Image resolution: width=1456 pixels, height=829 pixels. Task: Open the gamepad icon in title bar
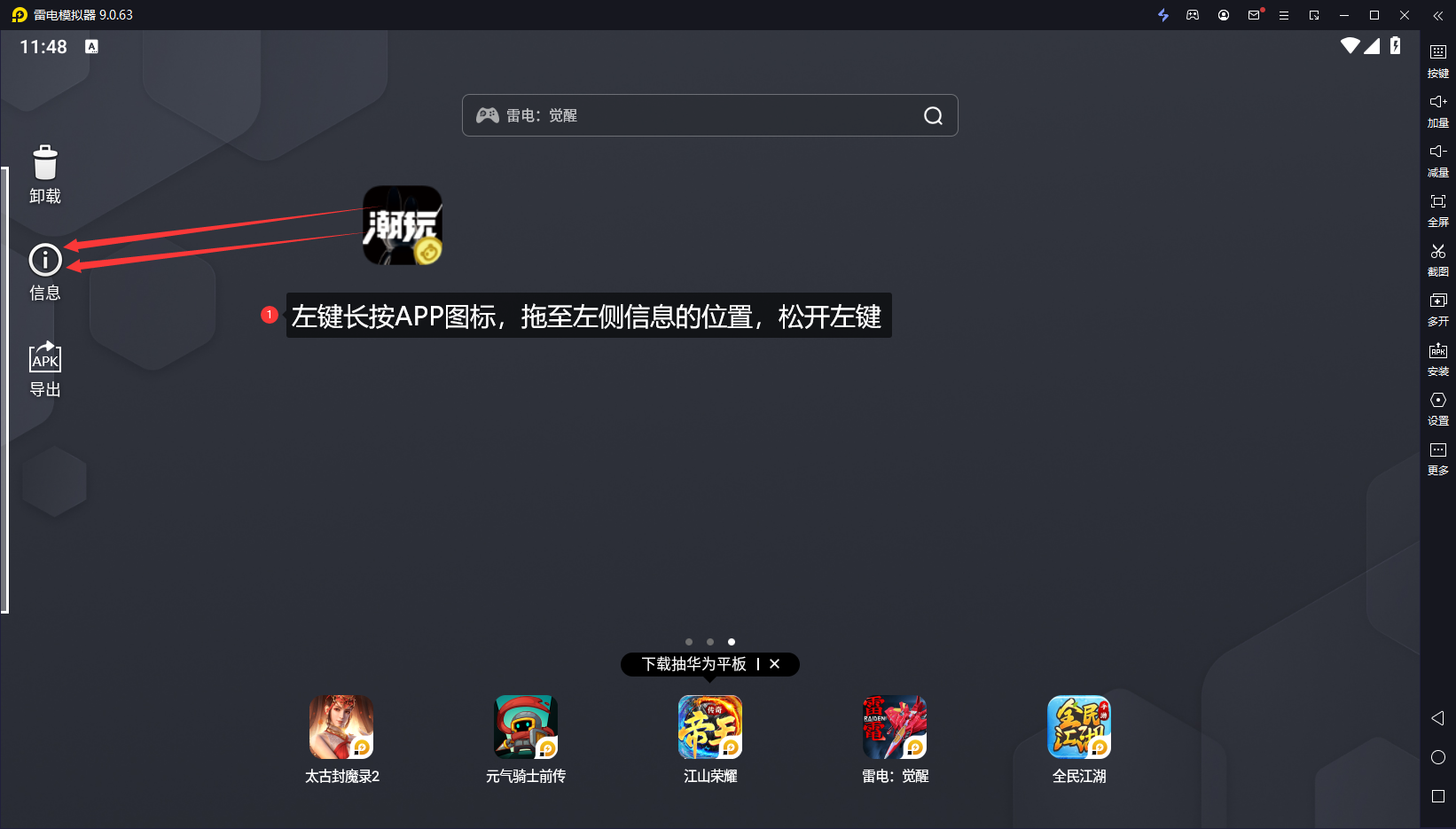tap(1193, 15)
